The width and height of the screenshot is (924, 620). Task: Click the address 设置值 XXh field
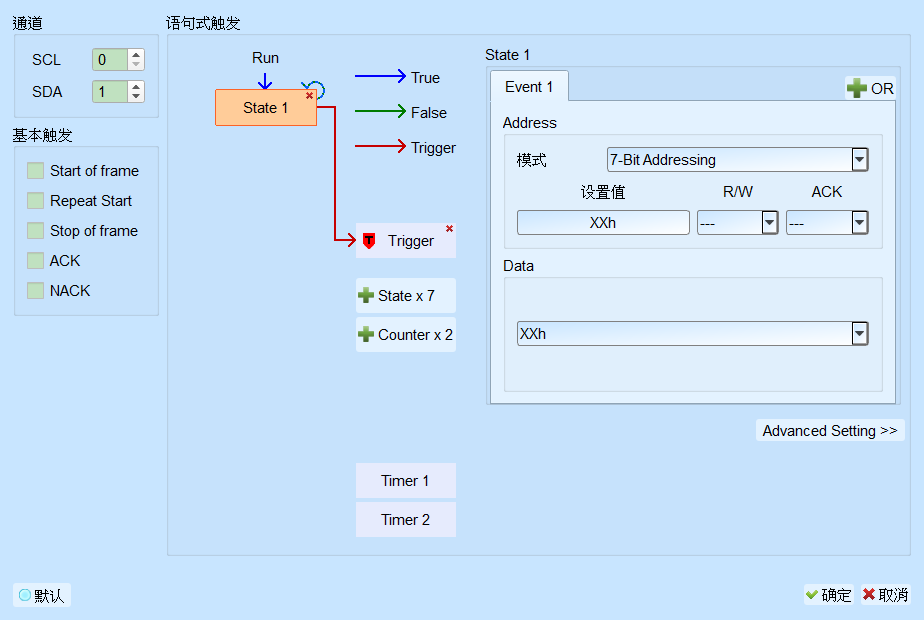click(x=603, y=223)
